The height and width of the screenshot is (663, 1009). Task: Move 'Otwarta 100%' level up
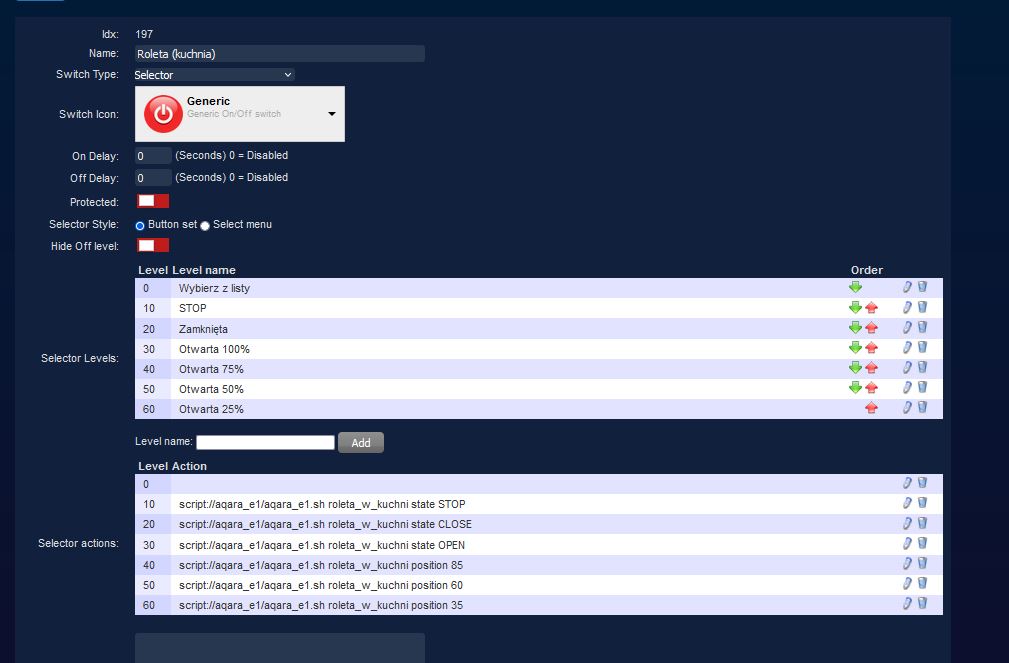click(871, 348)
